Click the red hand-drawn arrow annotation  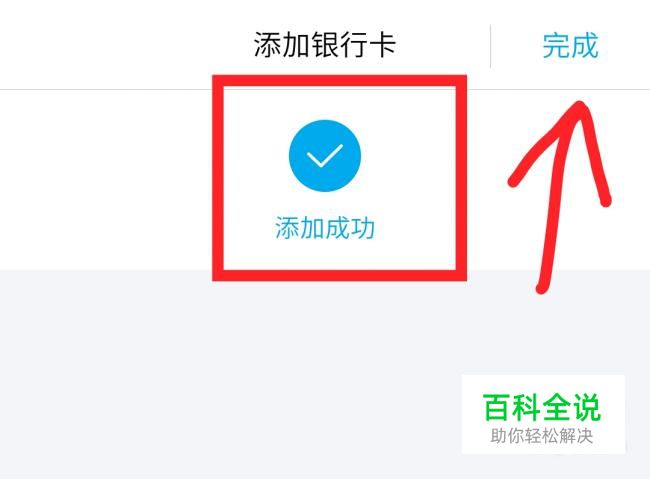click(x=560, y=197)
